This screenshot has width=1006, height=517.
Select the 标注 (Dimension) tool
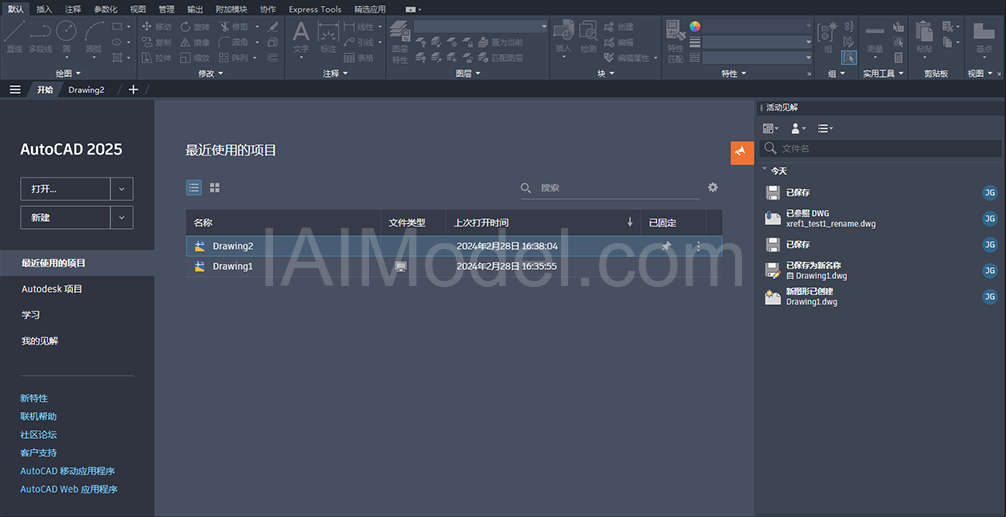pyautogui.click(x=328, y=37)
